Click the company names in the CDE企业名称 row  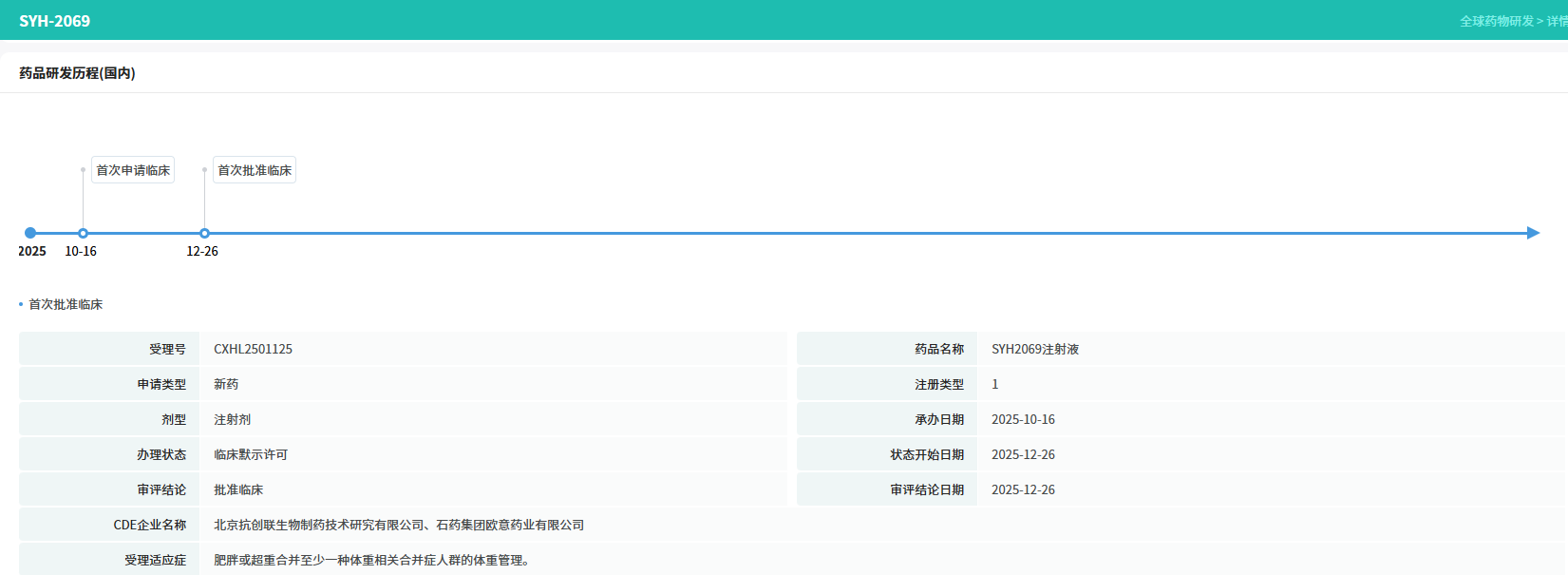pos(399,526)
